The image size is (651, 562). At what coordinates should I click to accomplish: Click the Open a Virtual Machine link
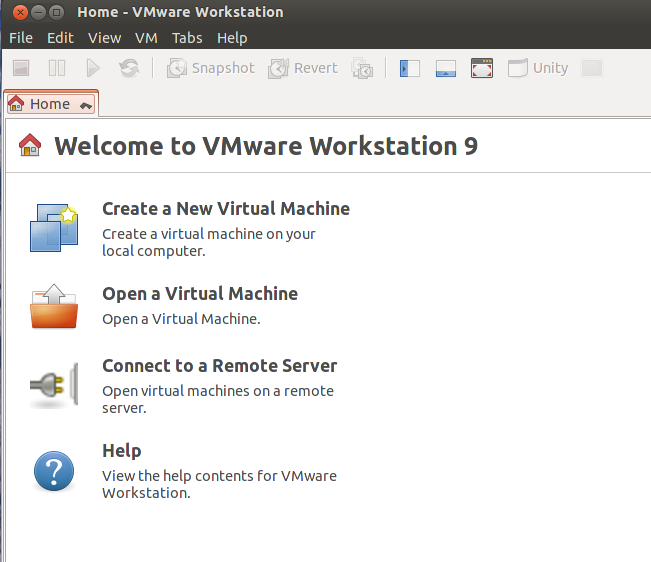[200, 293]
